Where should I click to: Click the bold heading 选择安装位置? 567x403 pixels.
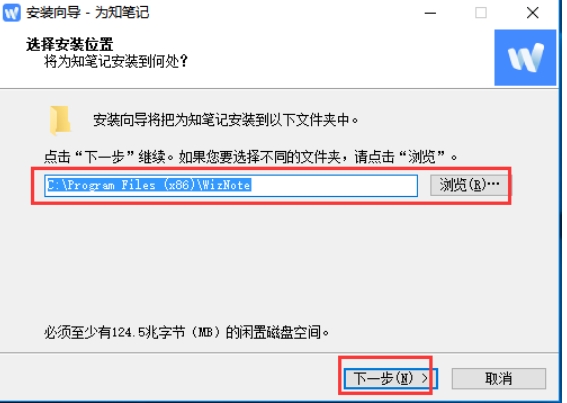pos(69,44)
